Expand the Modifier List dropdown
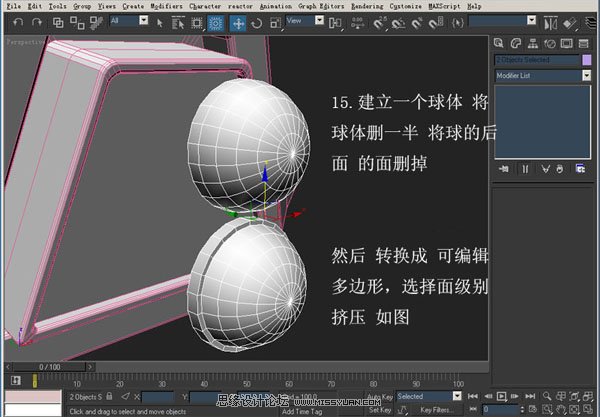 (586, 75)
